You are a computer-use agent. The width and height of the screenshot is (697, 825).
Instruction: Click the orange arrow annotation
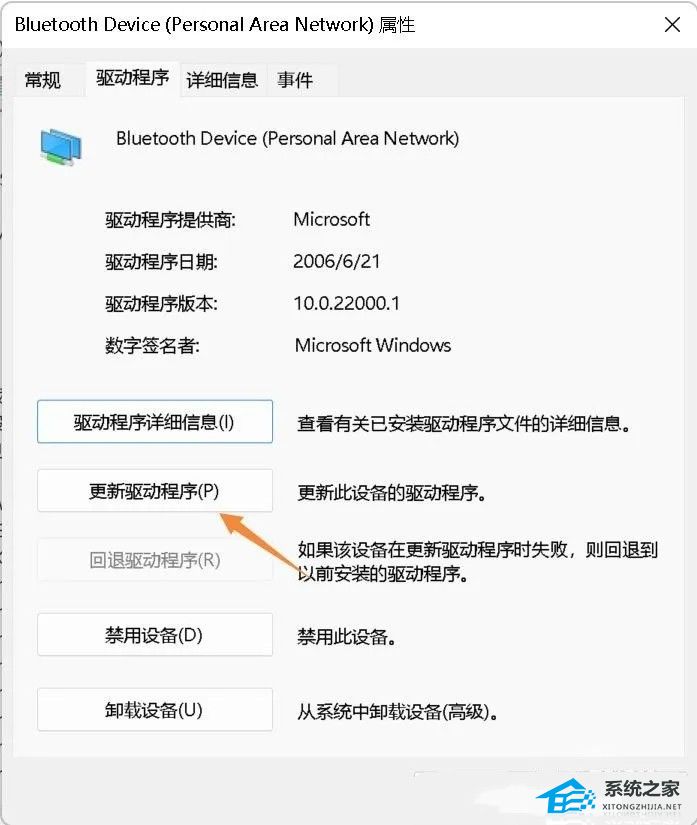click(261, 543)
